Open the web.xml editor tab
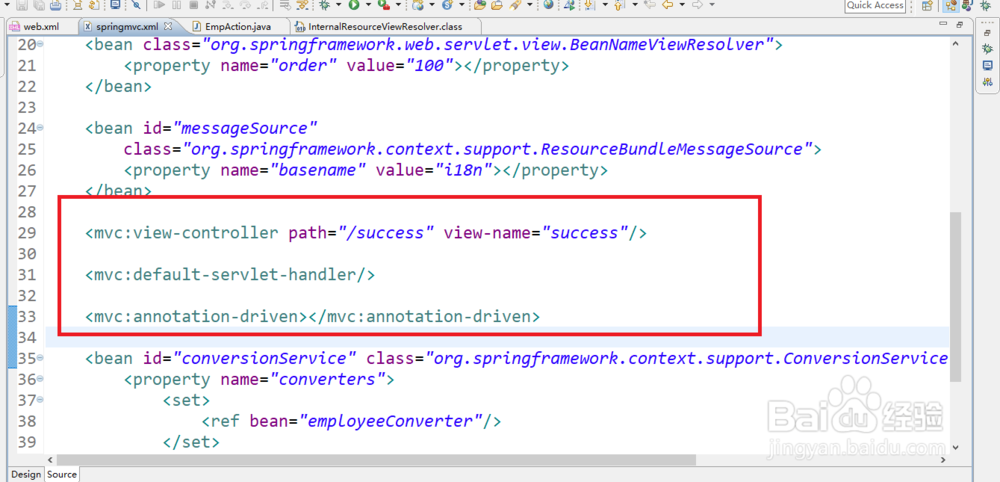Screen dimensions: 1000x482 (x=41, y=27)
